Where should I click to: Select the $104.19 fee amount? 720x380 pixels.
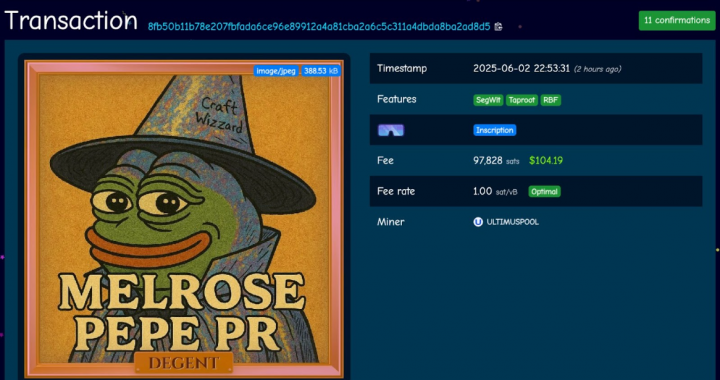click(546, 161)
